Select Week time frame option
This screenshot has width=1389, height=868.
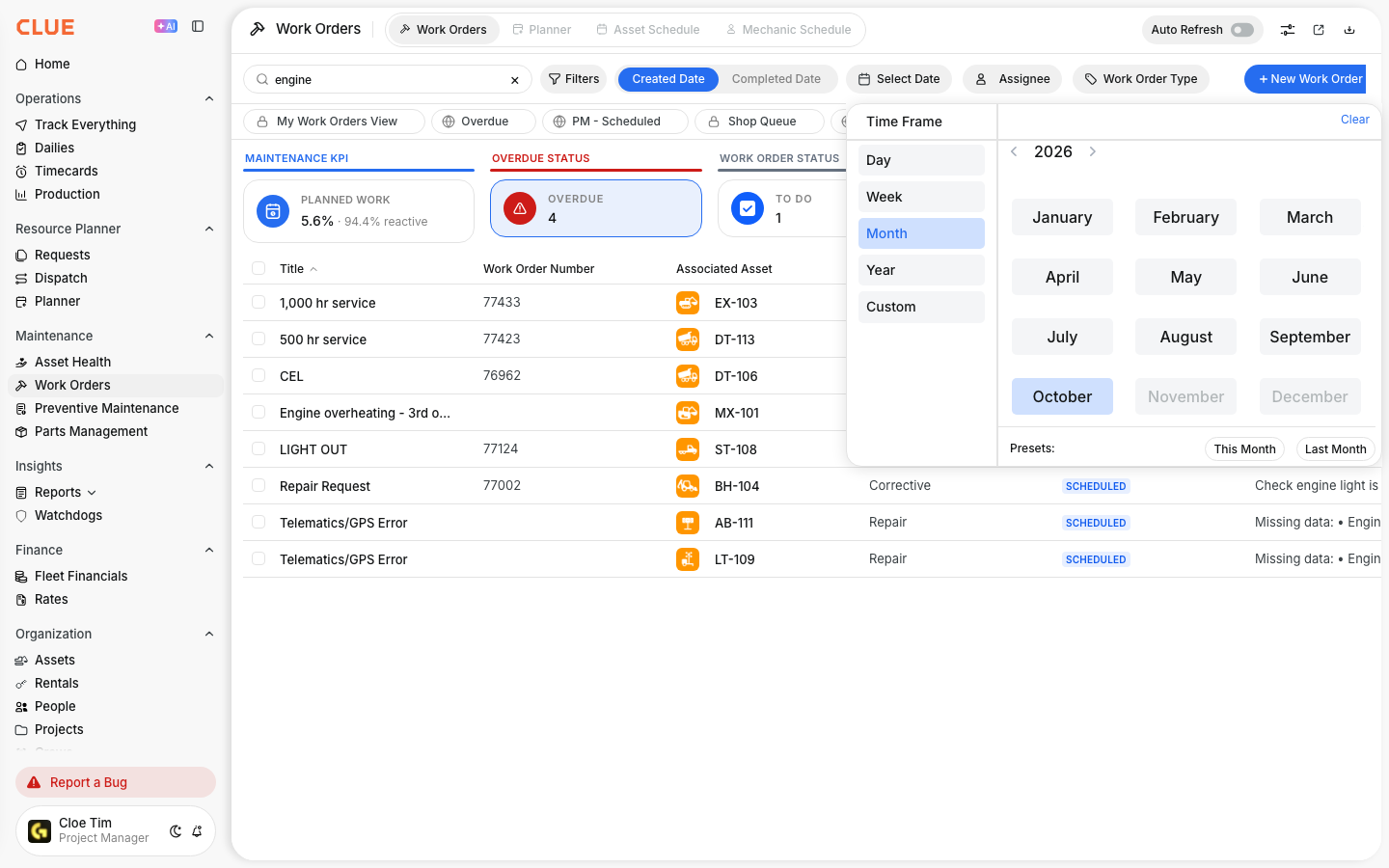pos(921,197)
